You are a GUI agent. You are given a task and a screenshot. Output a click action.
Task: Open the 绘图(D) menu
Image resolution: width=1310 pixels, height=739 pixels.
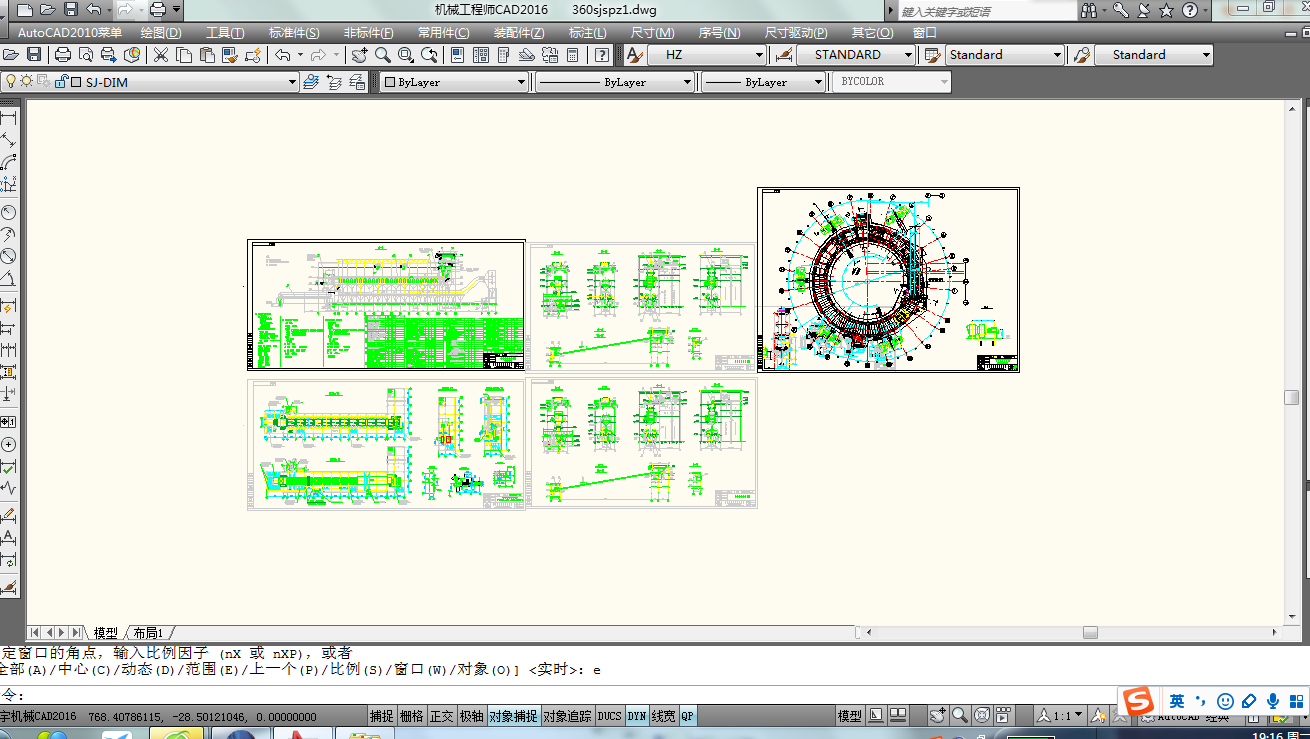pyautogui.click(x=161, y=33)
